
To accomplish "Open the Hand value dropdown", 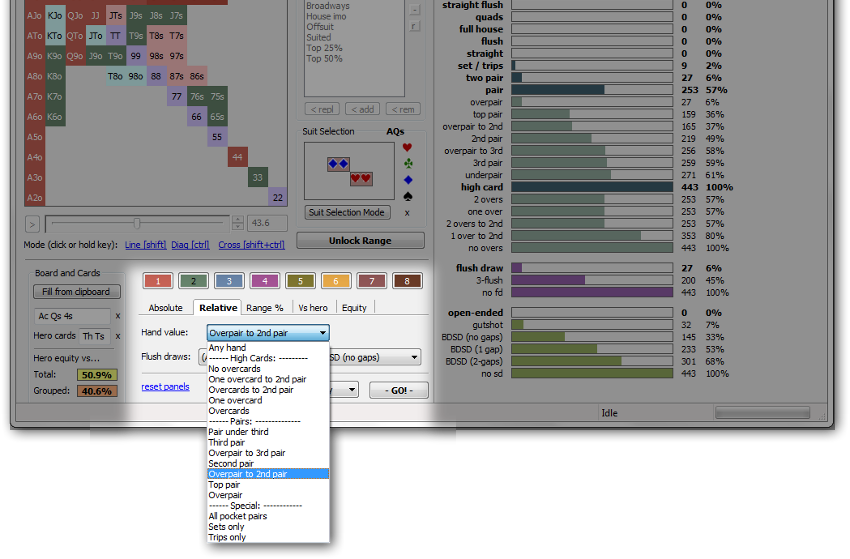I will click(x=267, y=332).
